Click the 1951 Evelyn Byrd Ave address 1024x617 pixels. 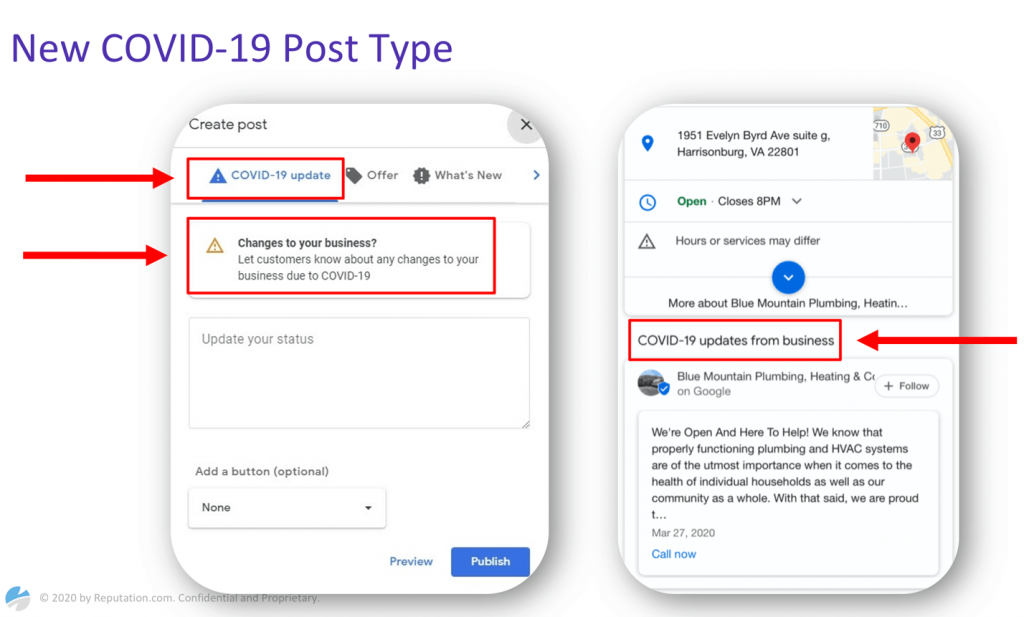(x=753, y=144)
